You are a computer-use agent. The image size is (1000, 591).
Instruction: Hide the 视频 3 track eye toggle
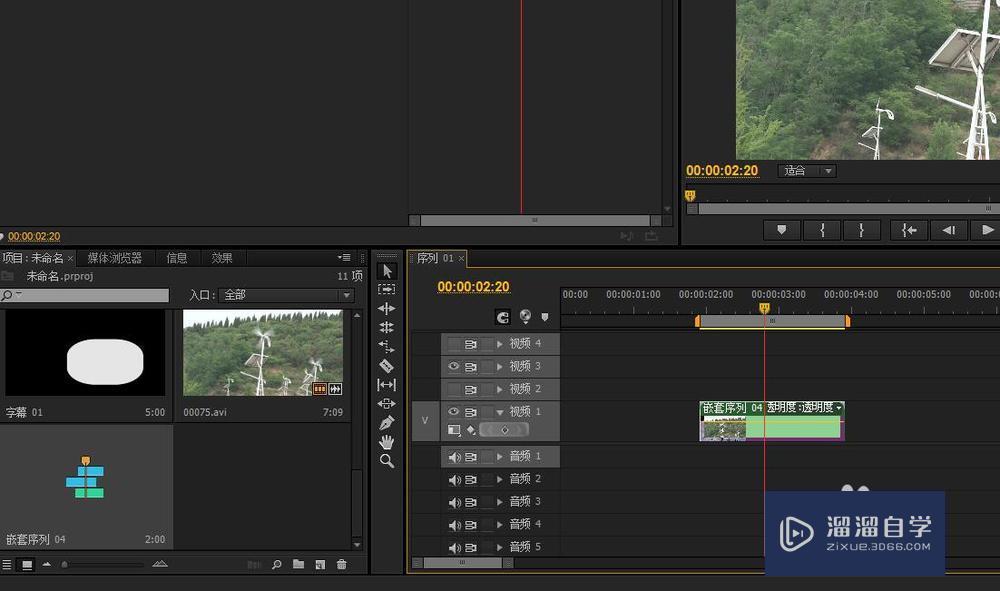454,366
